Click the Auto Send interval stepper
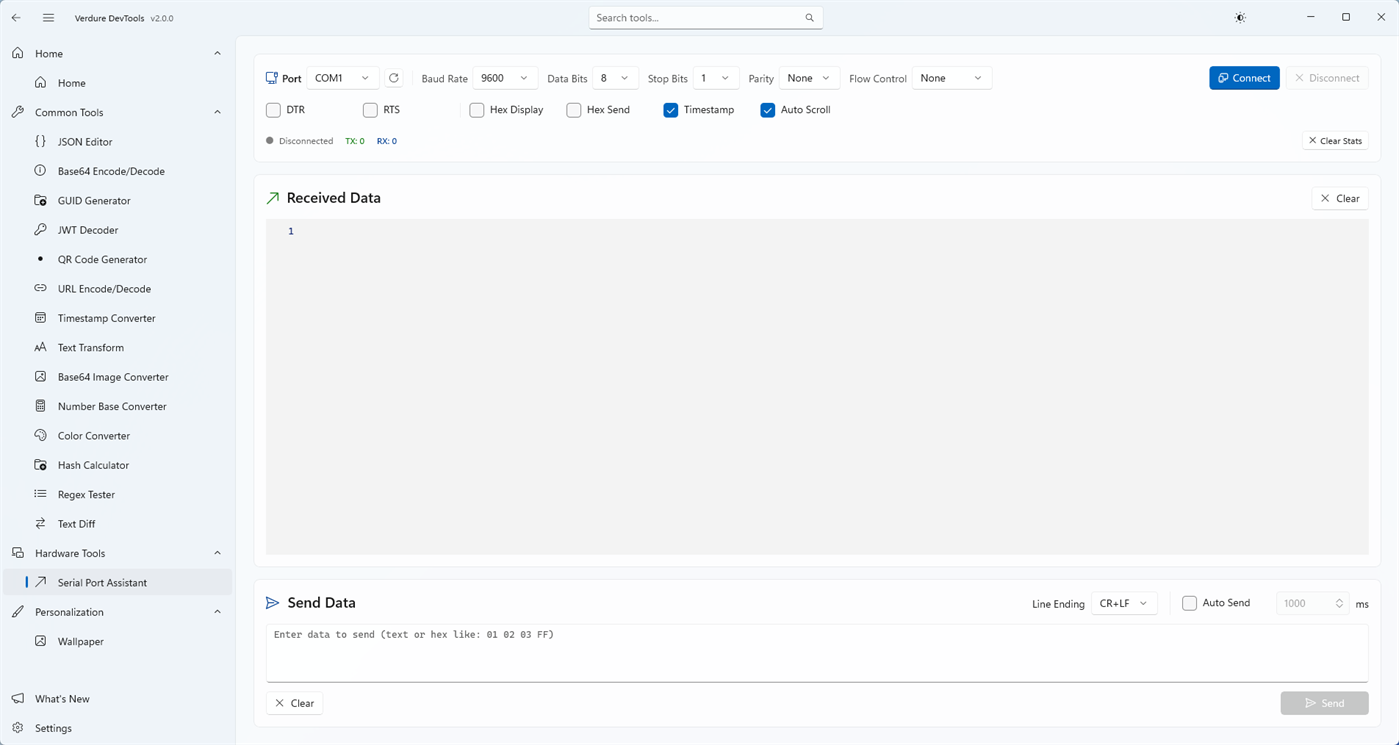 point(1340,603)
